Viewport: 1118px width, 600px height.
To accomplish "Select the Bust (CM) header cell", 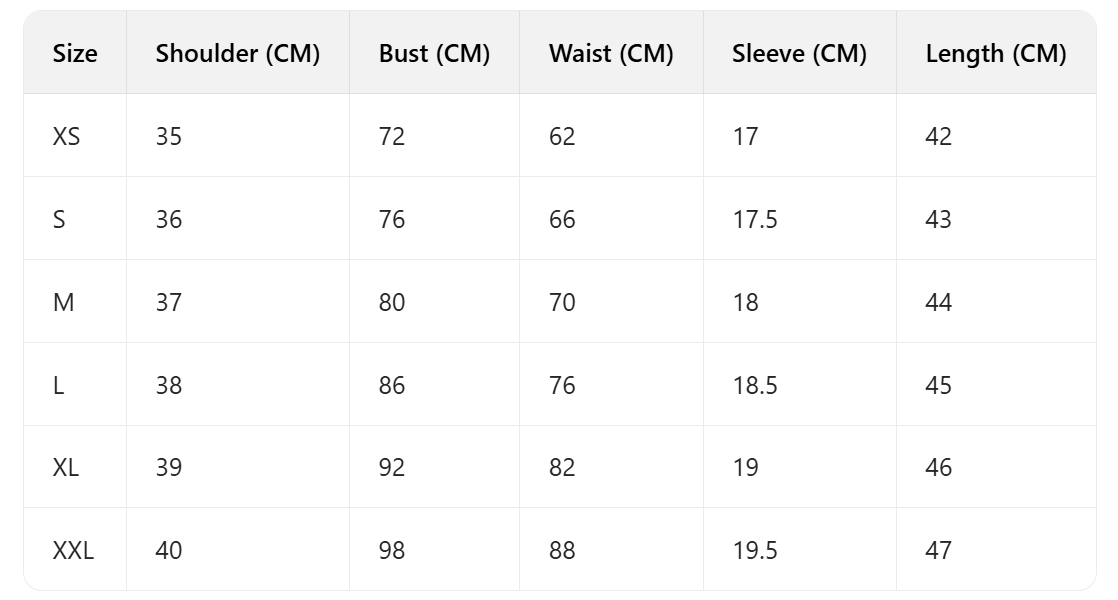I will [434, 54].
